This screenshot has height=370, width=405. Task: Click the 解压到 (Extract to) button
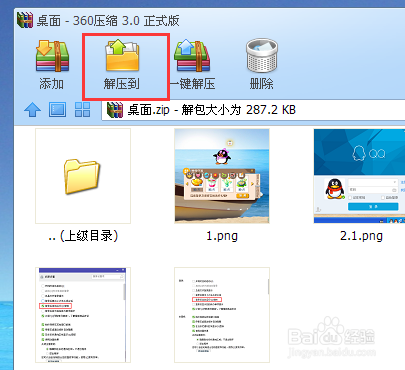click(122, 66)
